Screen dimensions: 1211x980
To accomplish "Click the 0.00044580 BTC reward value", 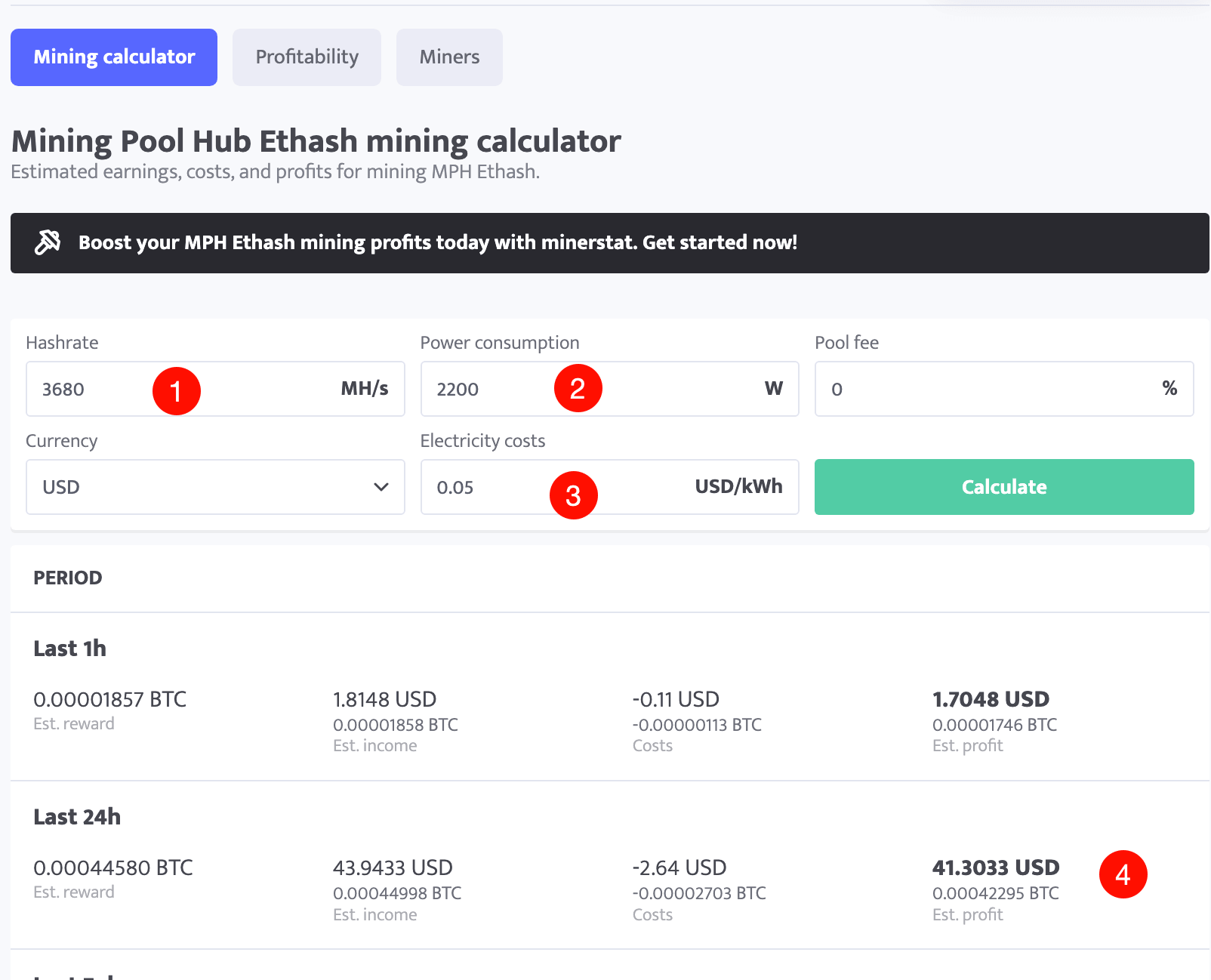I will 113,868.
